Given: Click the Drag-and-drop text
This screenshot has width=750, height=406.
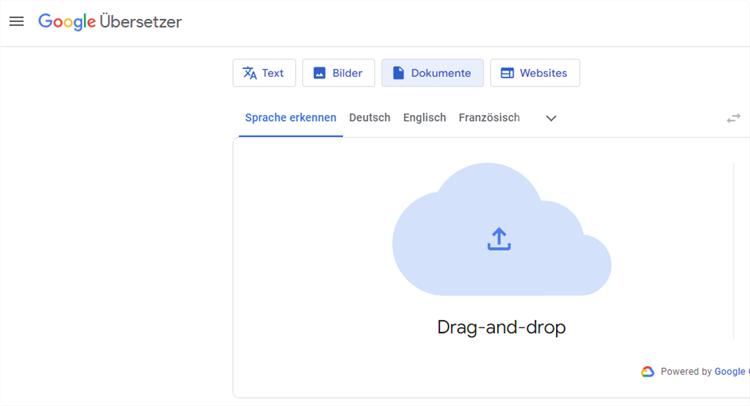Looking at the screenshot, I should (501, 327).
